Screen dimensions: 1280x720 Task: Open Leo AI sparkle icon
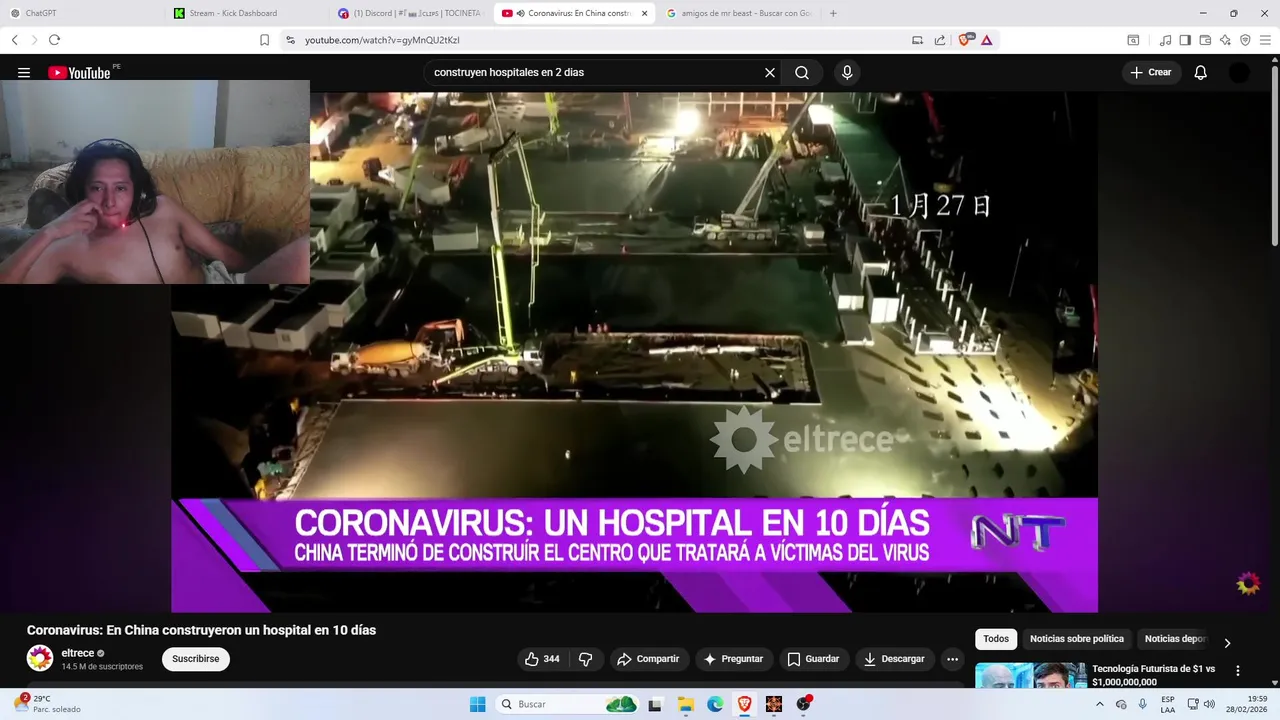[1225, 40]
